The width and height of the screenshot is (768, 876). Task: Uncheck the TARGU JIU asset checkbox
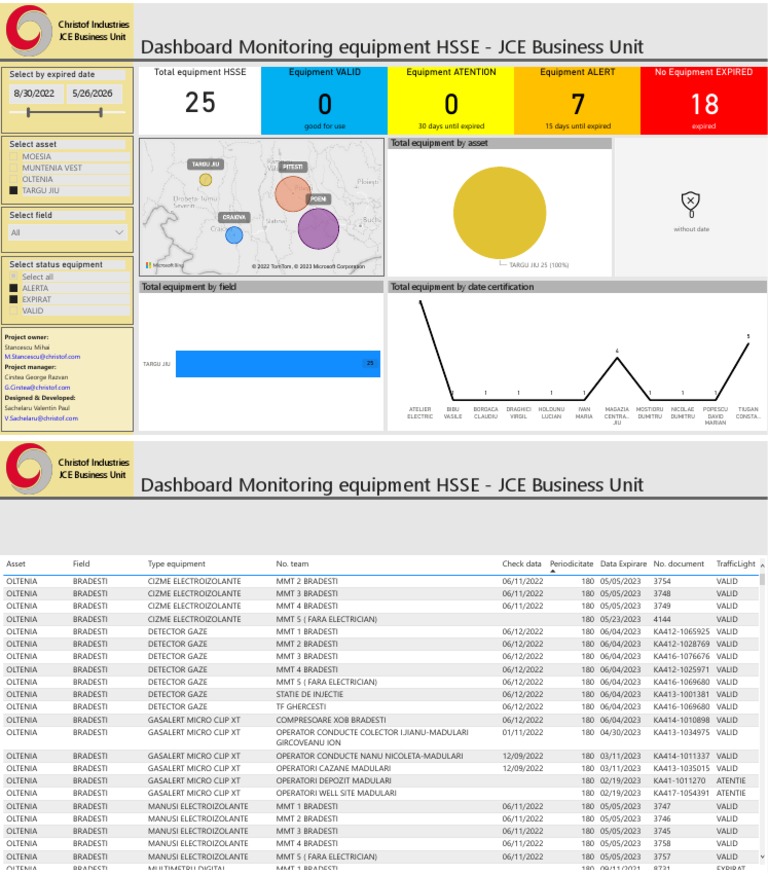[13, 191]
